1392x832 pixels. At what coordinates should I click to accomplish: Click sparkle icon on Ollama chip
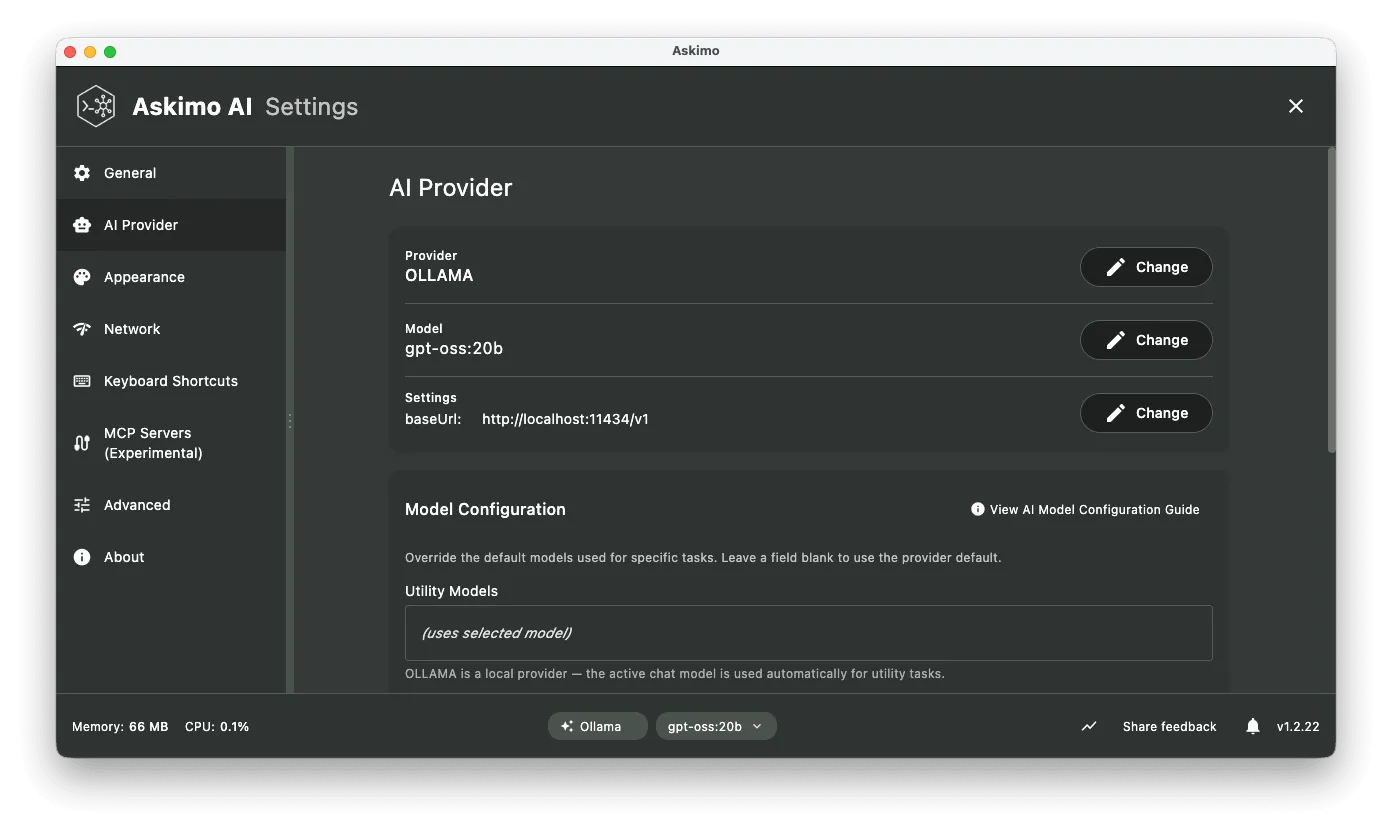pos(567,726)
